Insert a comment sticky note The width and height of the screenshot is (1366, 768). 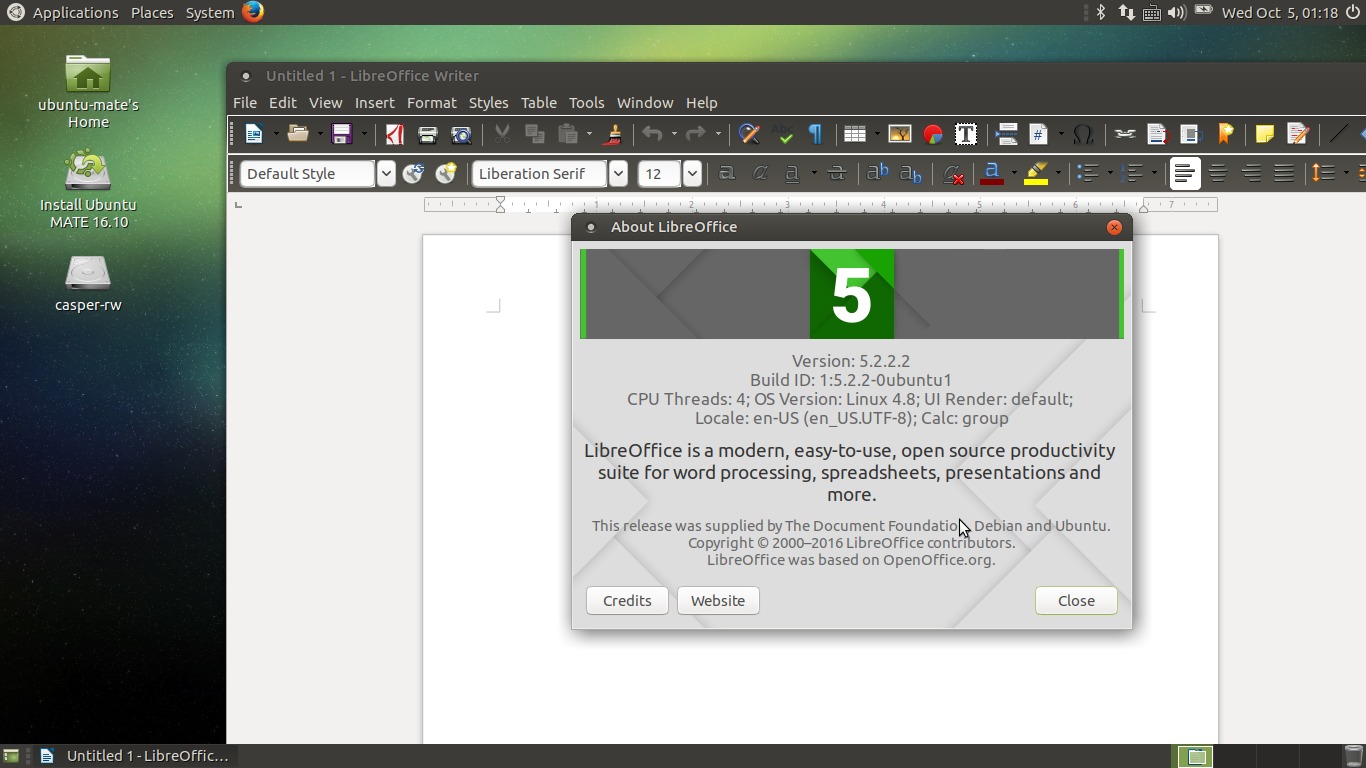(1265, 134)
